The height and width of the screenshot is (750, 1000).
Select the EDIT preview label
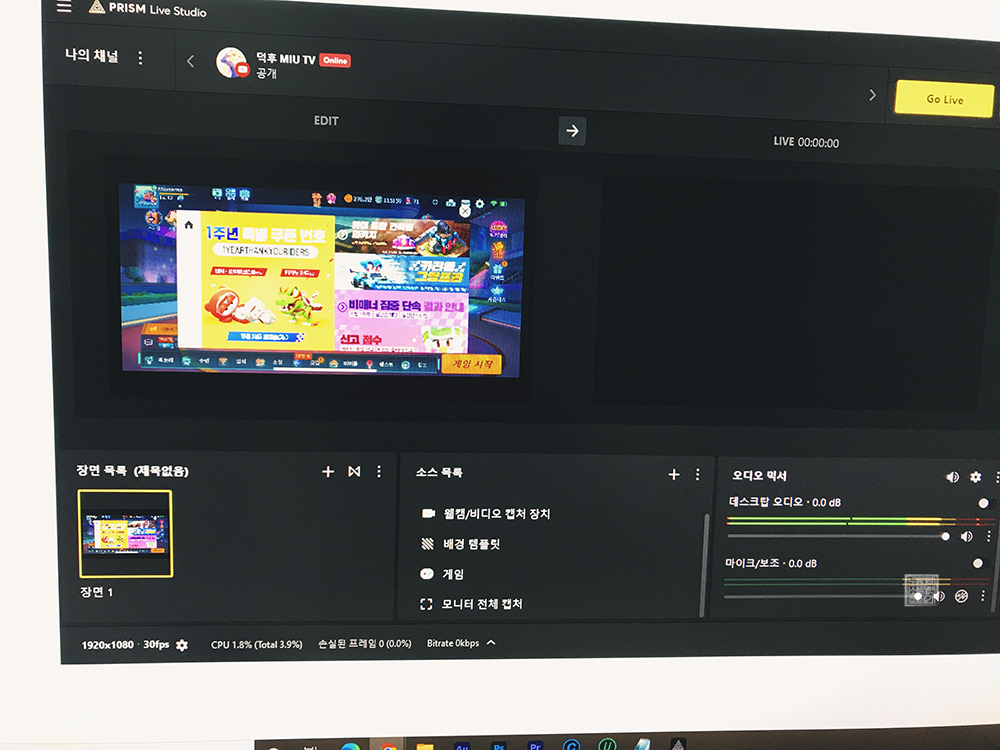326,121
